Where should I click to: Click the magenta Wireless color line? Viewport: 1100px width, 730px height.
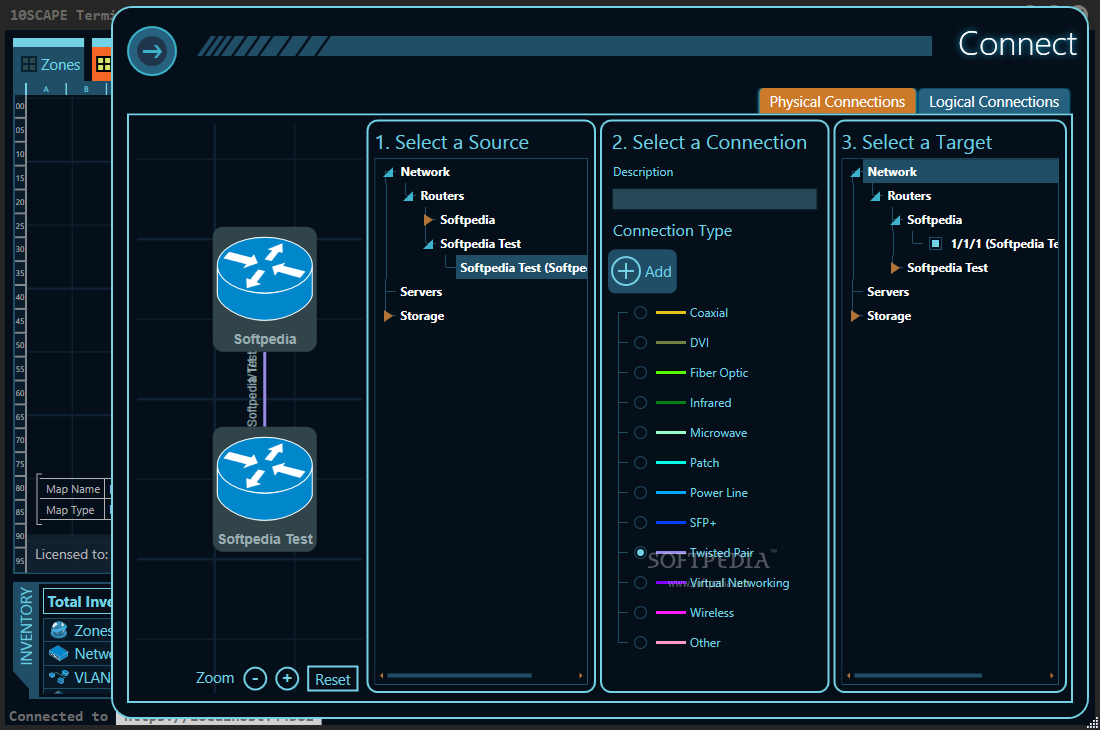(x=671, y=612)
